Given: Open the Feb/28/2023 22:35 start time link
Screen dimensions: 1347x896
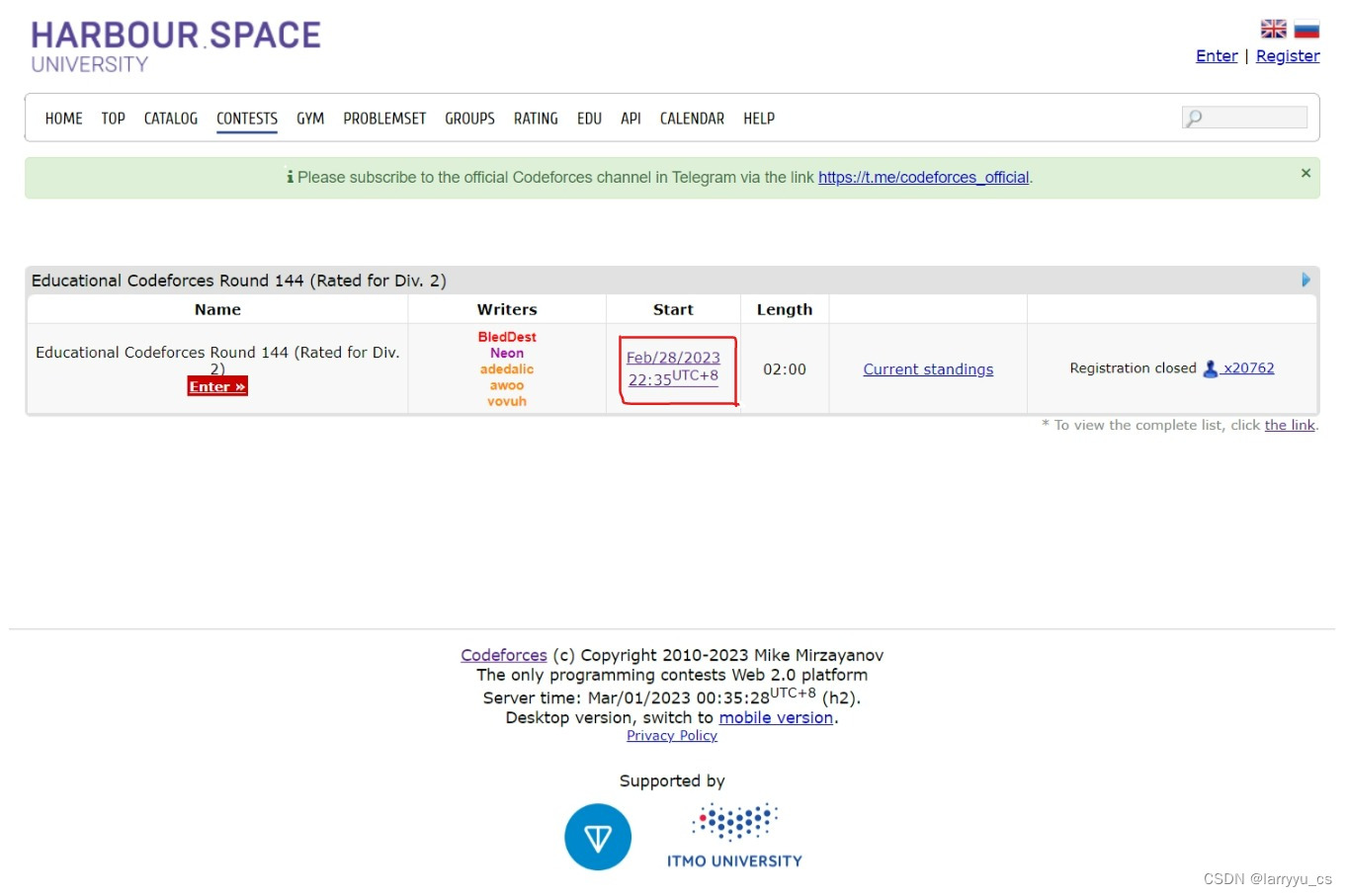Looking at the screenshot, I should [673, 367].
